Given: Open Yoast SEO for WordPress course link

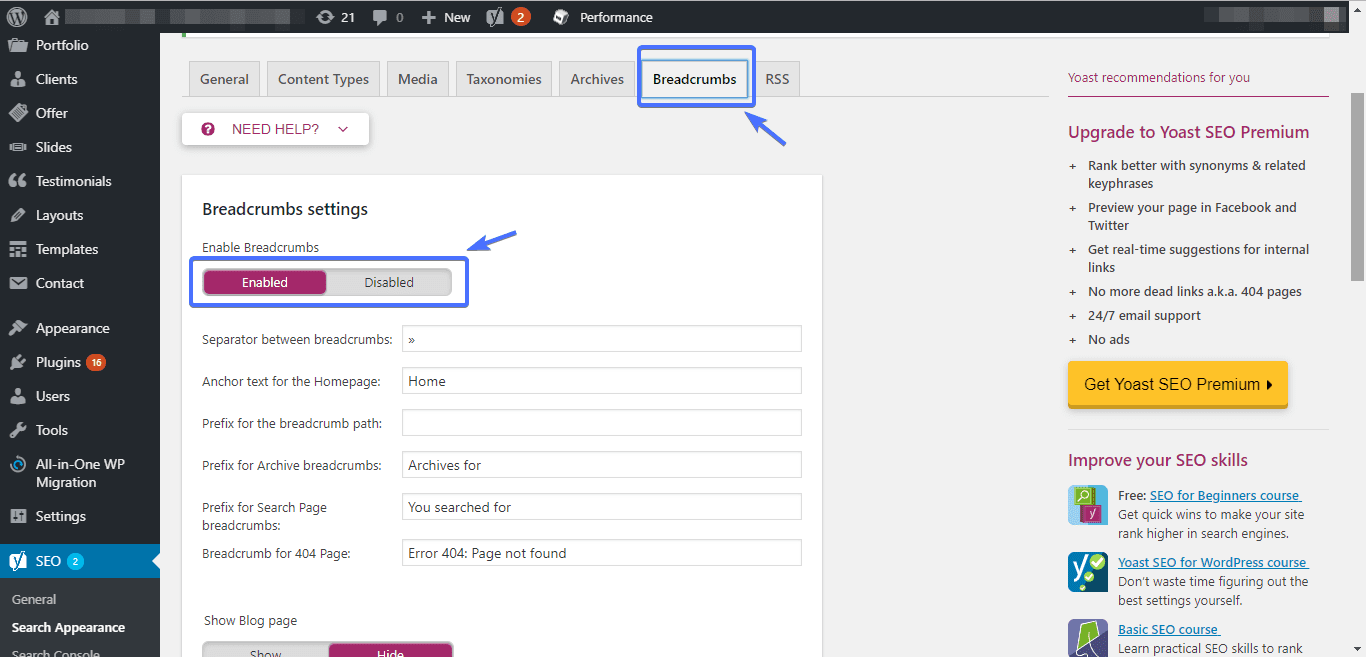Looking at the screenshot, I should tap(1212, 562).
